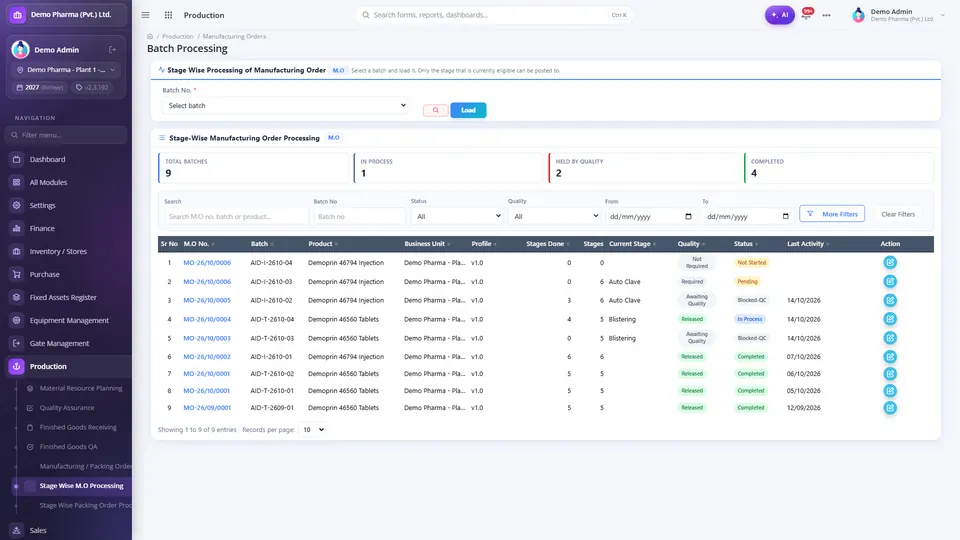The width and height of the screenshot is (960, 540).
Task: Focus the global search forms field
Action: 494,15
